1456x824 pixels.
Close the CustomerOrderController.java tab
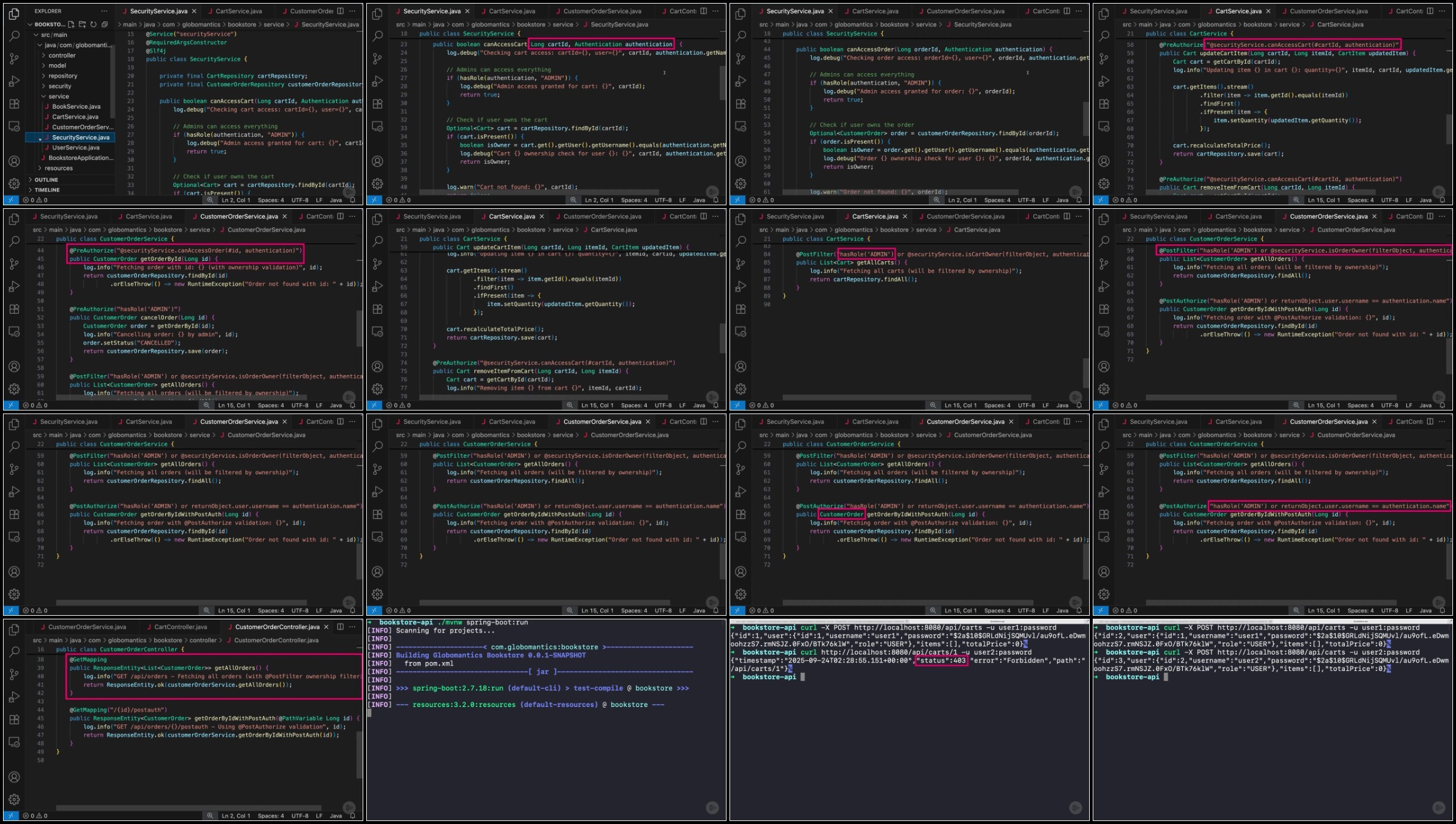coord(326,627)
